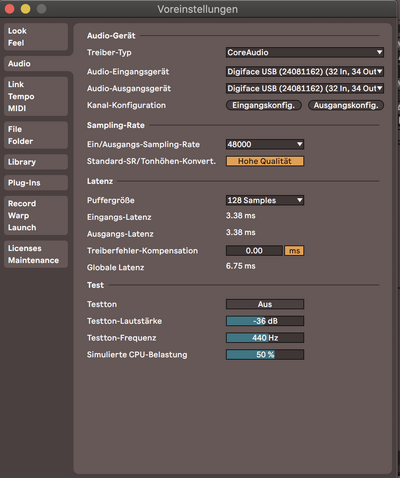Open the Look Feel preferences tab

[36, 37]
